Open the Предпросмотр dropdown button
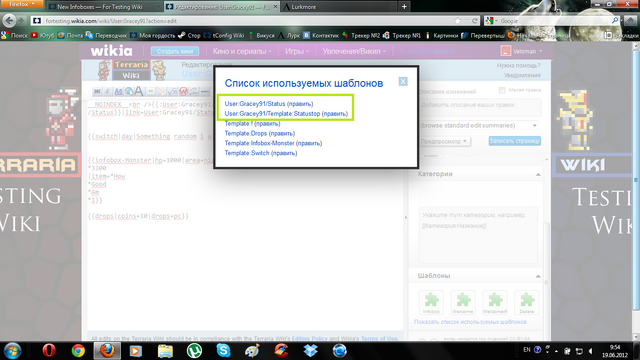640x360 pixels. coord(444,141)
